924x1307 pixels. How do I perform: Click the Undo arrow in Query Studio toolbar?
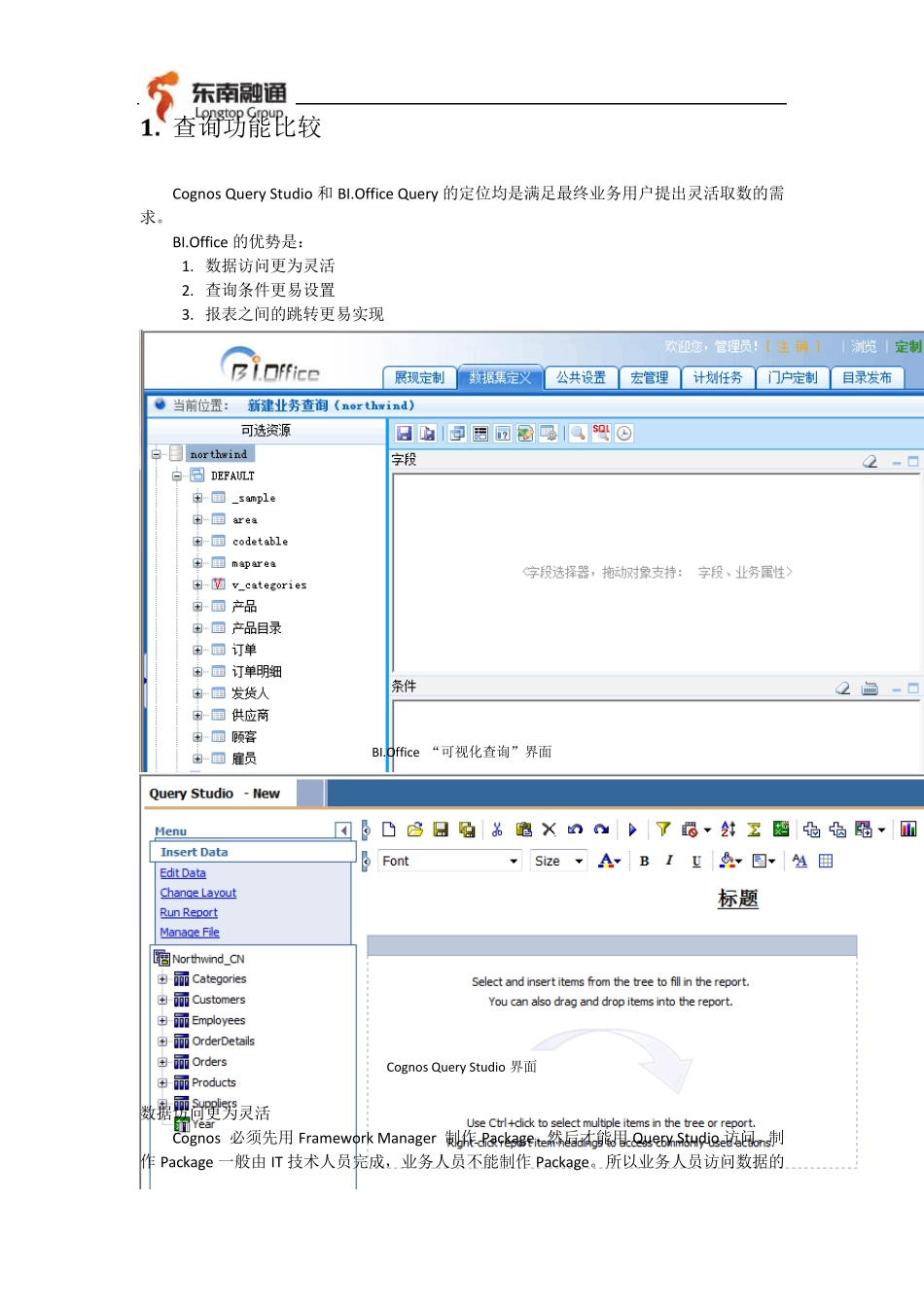coord(575,830)
